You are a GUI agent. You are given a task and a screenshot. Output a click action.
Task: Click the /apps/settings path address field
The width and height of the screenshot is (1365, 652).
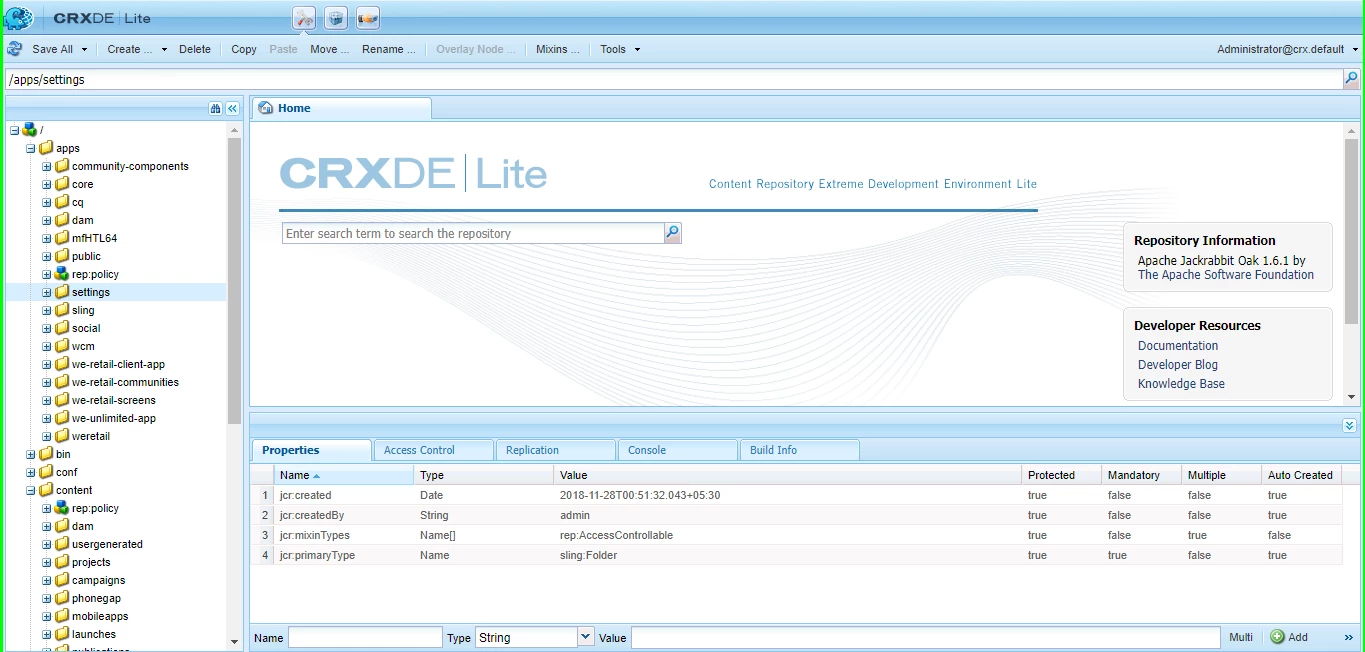(673, 79)
